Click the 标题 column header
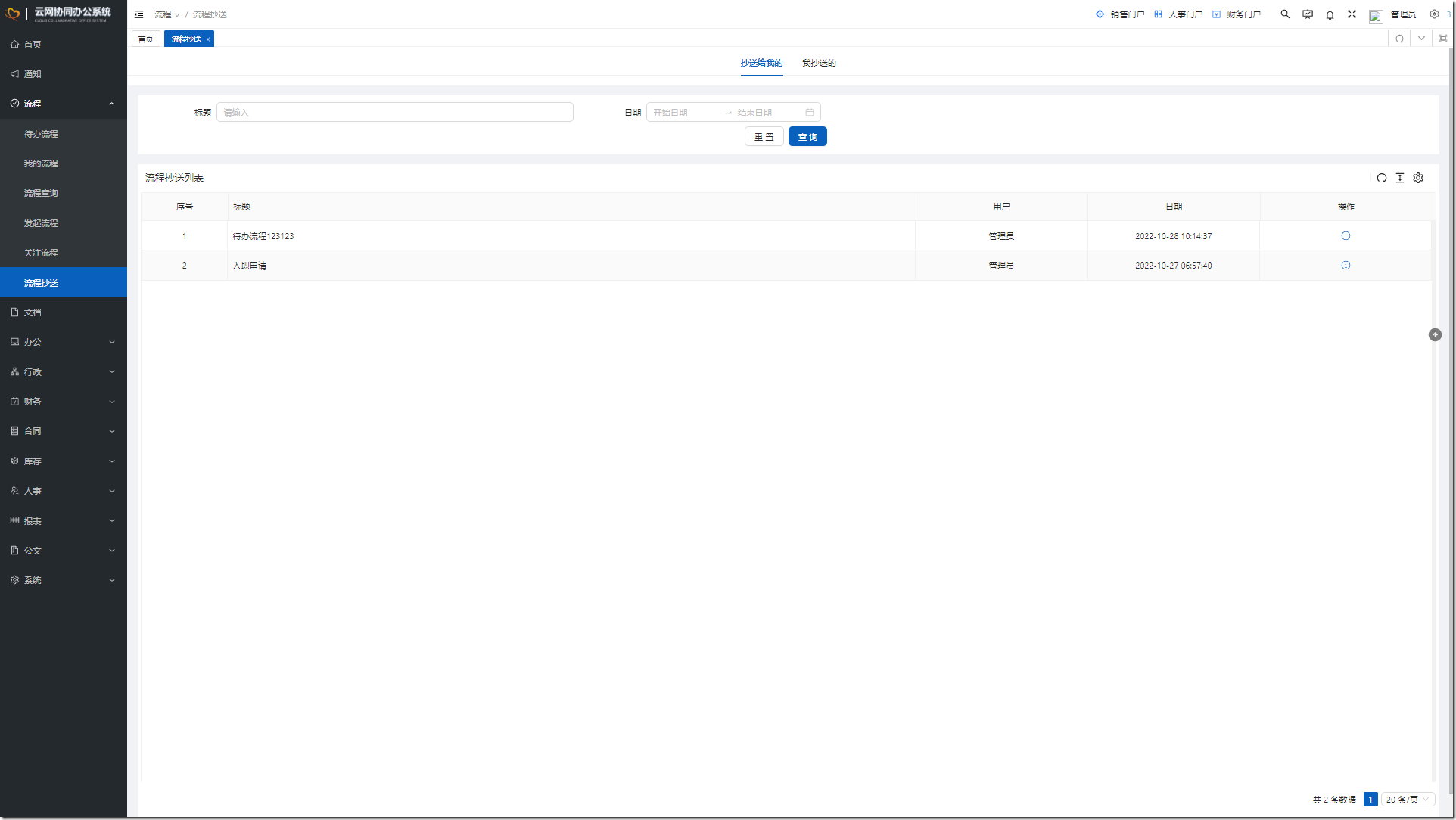 [x=571, y=207]
